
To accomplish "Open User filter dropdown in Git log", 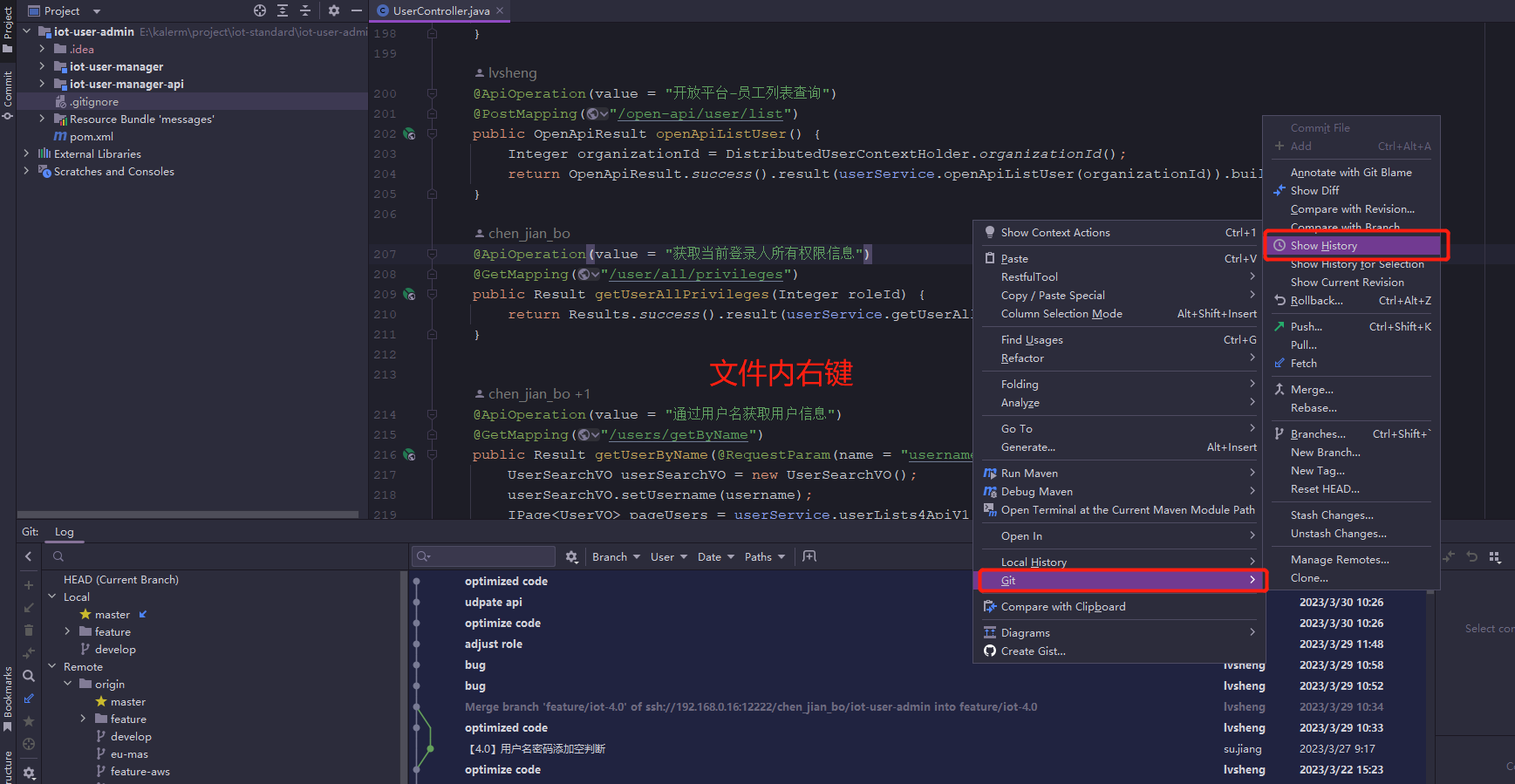I will pyautogui.click(x=668, y=556).
